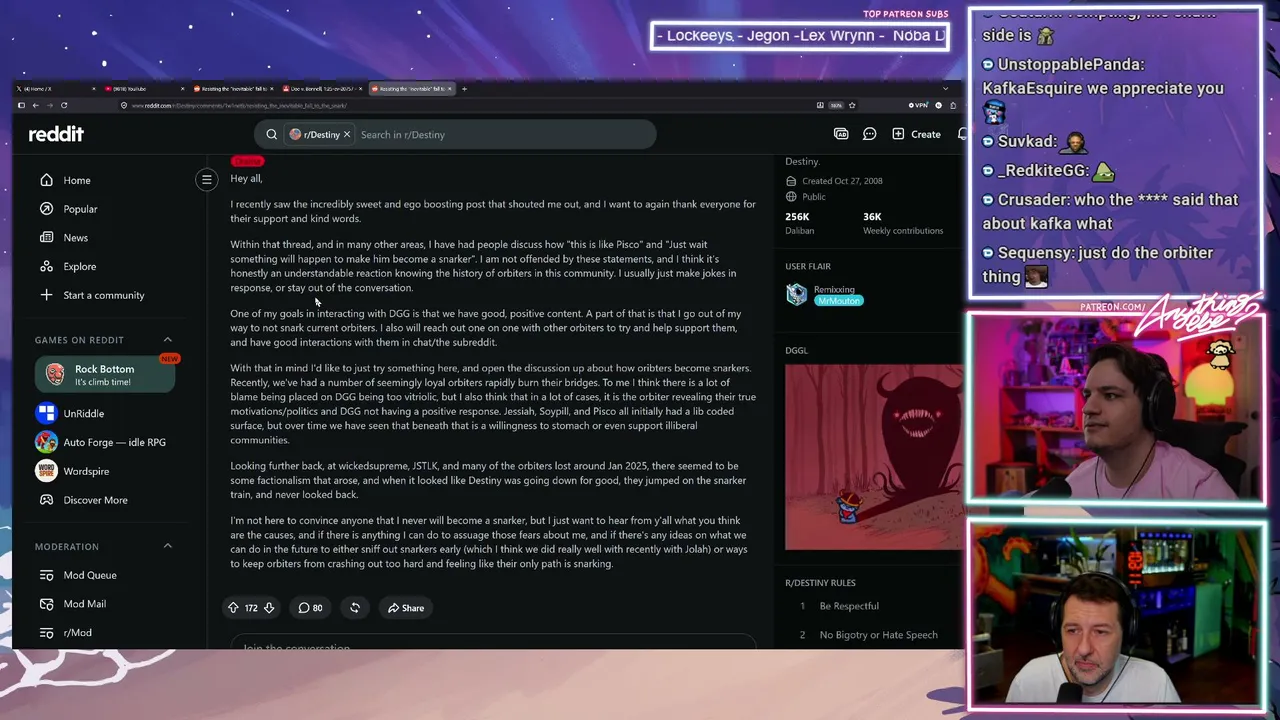Open the Reddit advertise icon

(x=841, y=134)
